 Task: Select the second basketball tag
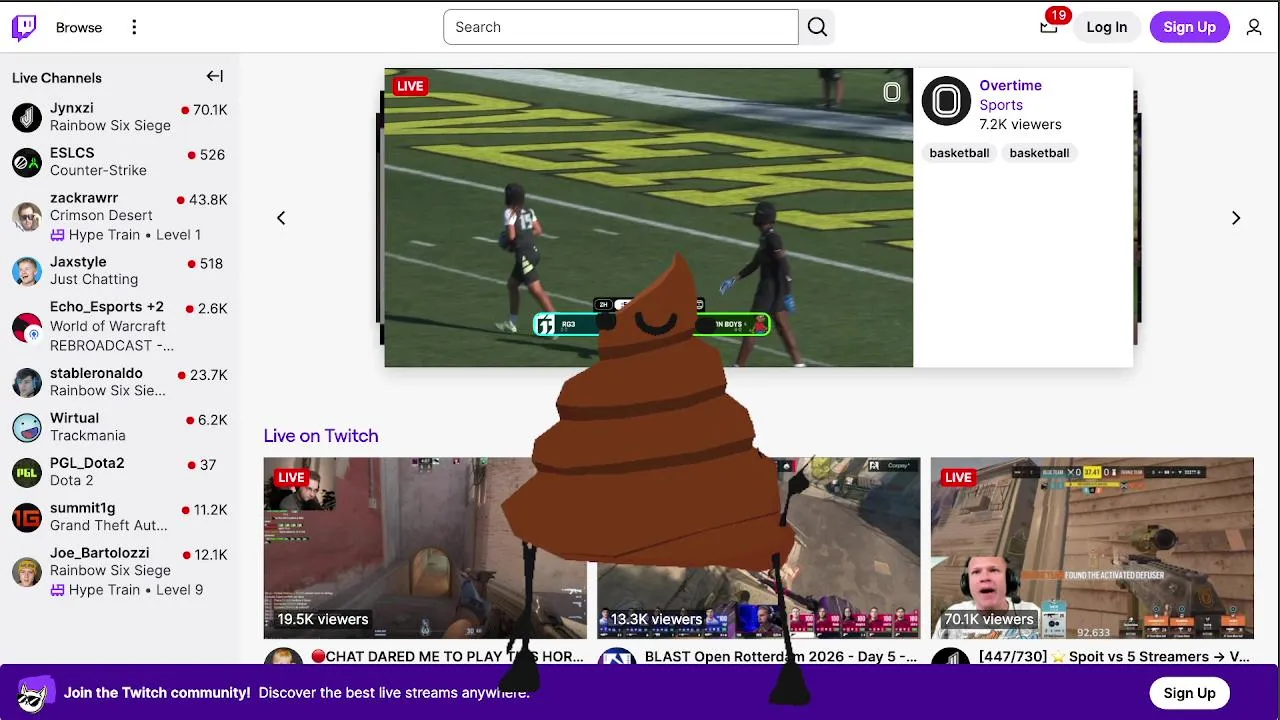coord(1039,153)
